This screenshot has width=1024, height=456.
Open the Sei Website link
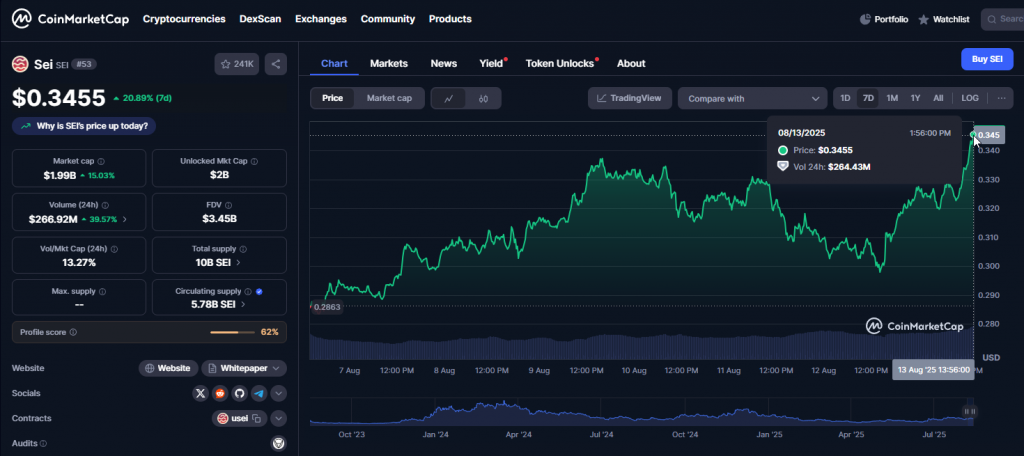168,368
